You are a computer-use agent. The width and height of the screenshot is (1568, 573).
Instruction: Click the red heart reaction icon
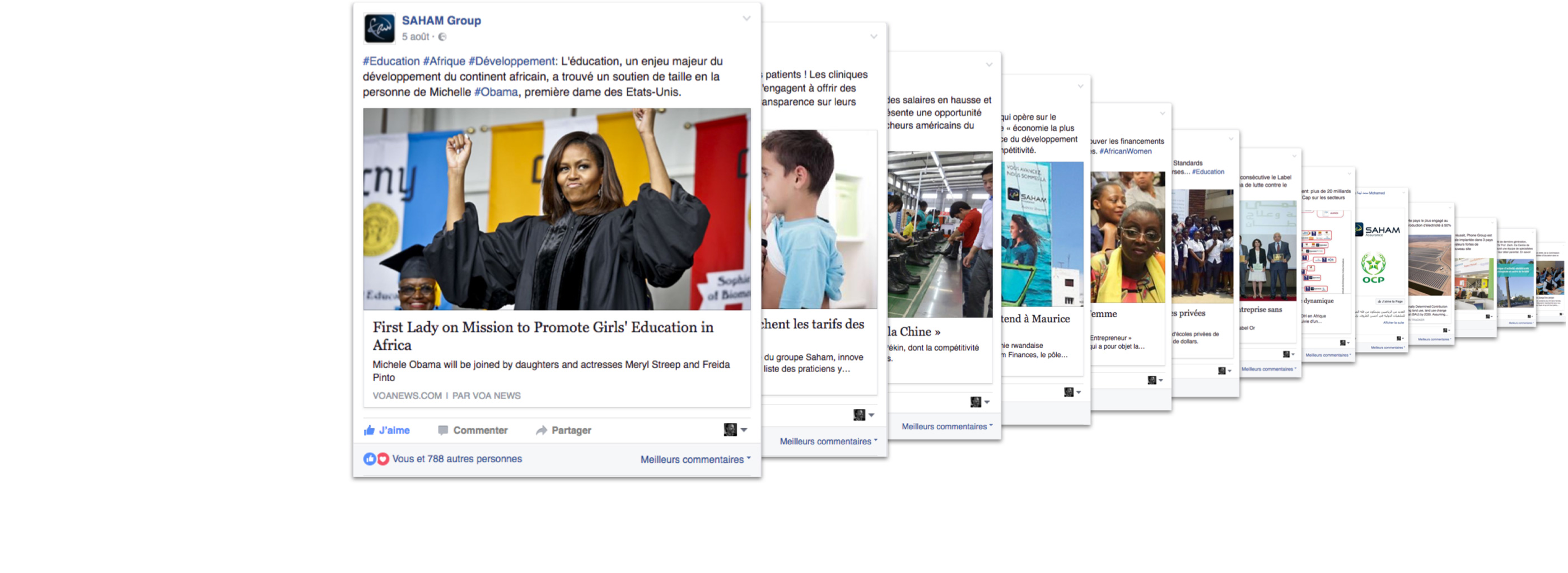tap(383, 459)
